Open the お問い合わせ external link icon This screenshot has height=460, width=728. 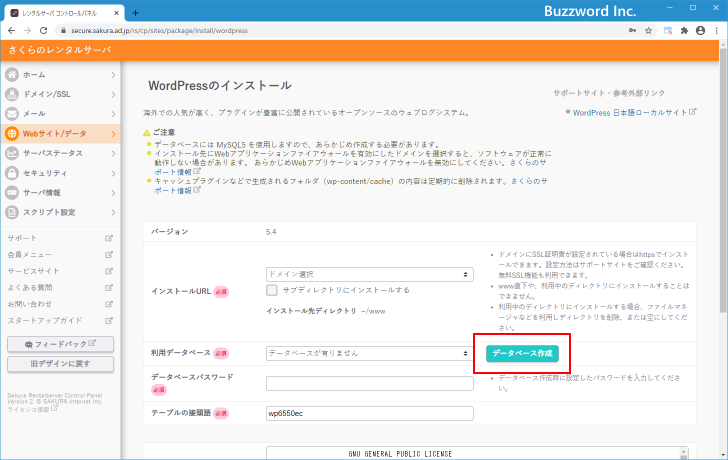[x=109, y=304]
